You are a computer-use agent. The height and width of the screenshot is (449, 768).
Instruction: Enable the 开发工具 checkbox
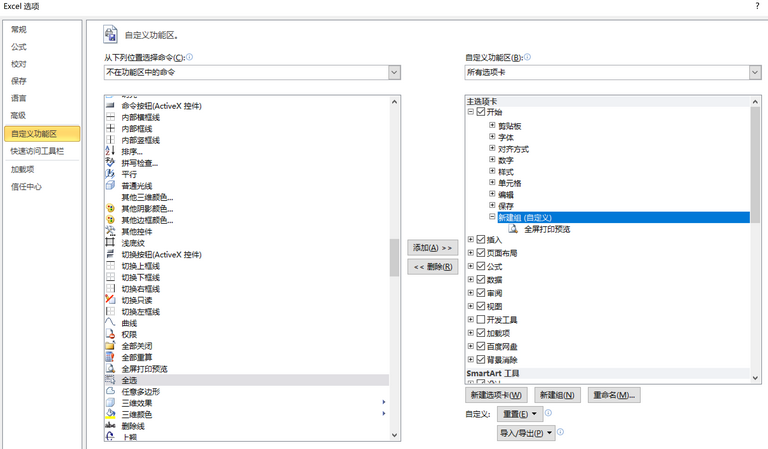click(480, 320)
